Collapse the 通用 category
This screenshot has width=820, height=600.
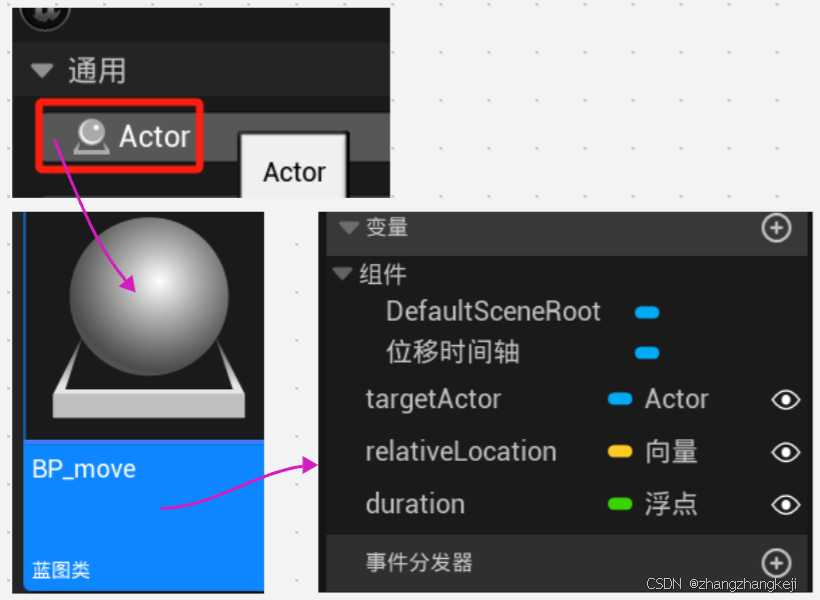(42, 70)
